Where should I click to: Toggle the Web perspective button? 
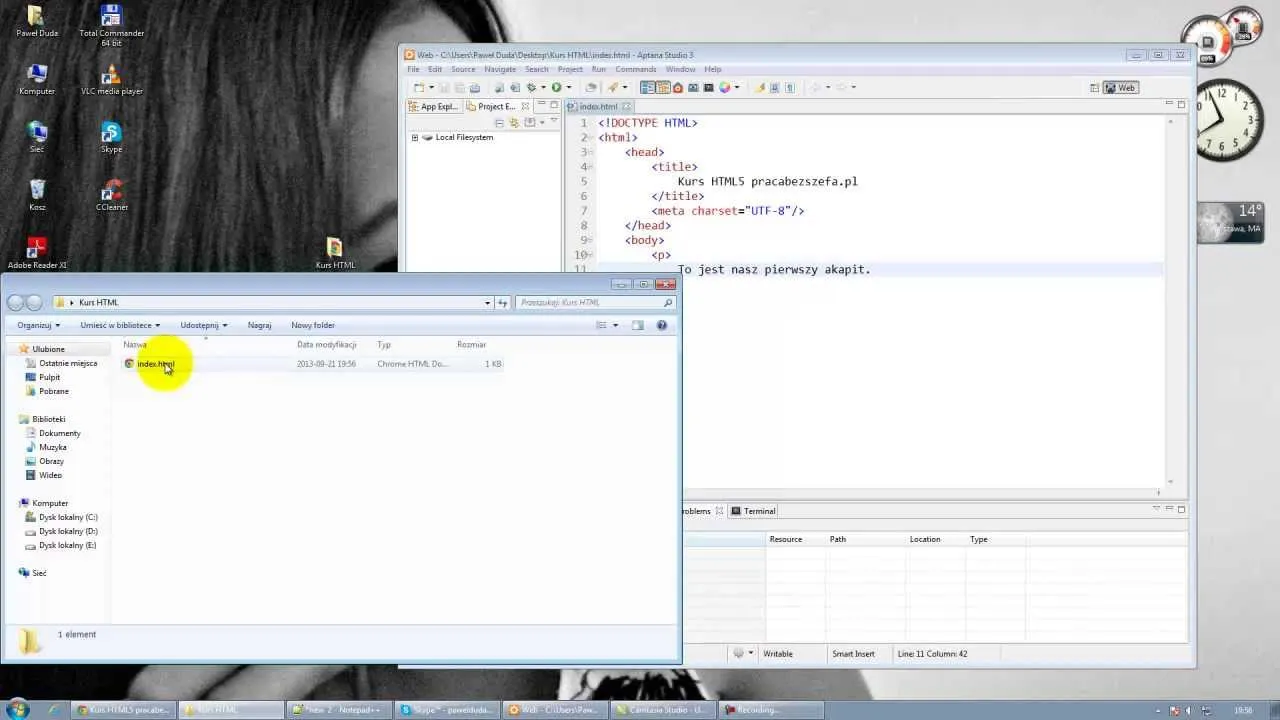(1119, 88)
